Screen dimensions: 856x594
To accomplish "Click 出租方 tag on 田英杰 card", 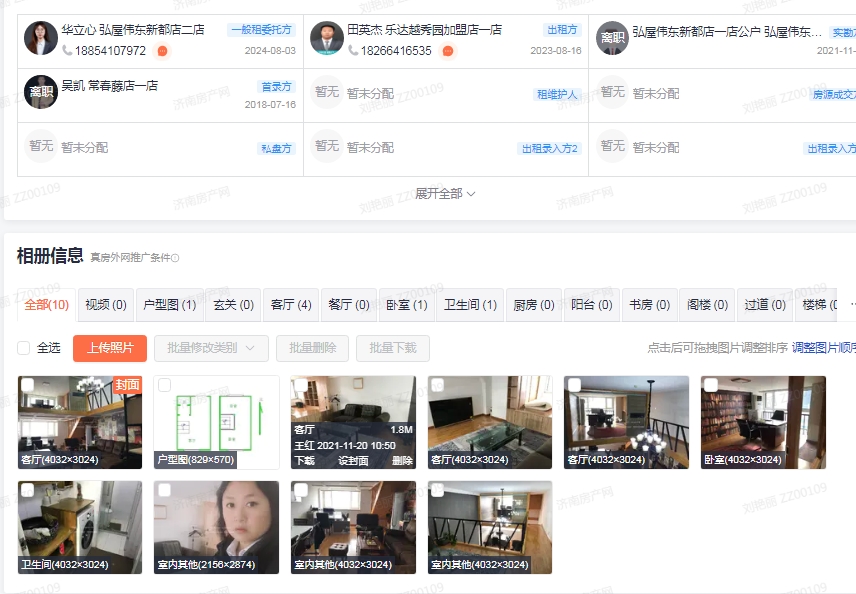I will click(x=562, y=29).
